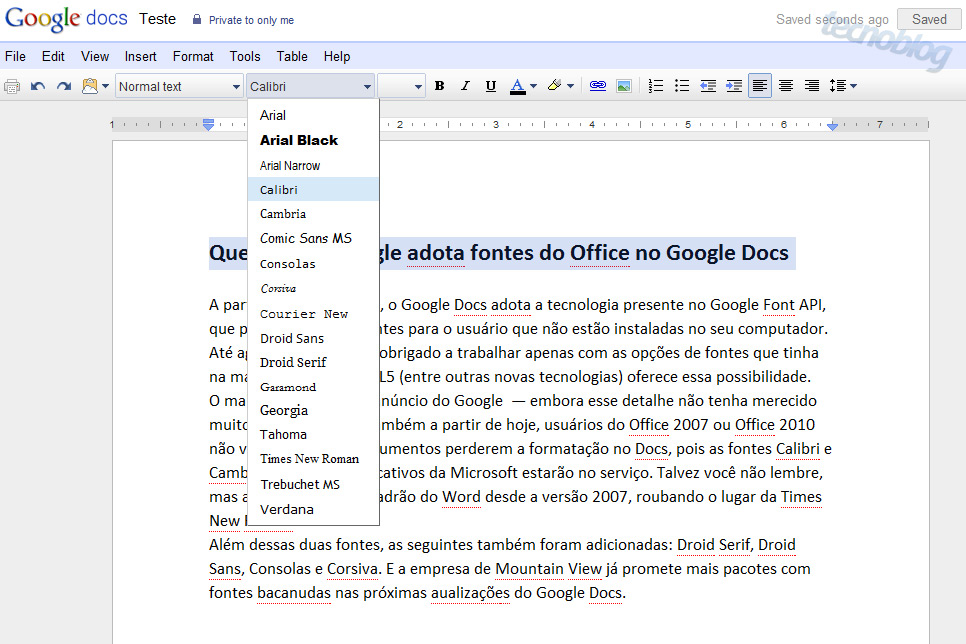This screenshot has width=966, height=644.
Task: Select Droid Sans font
Action: [313, 338]
